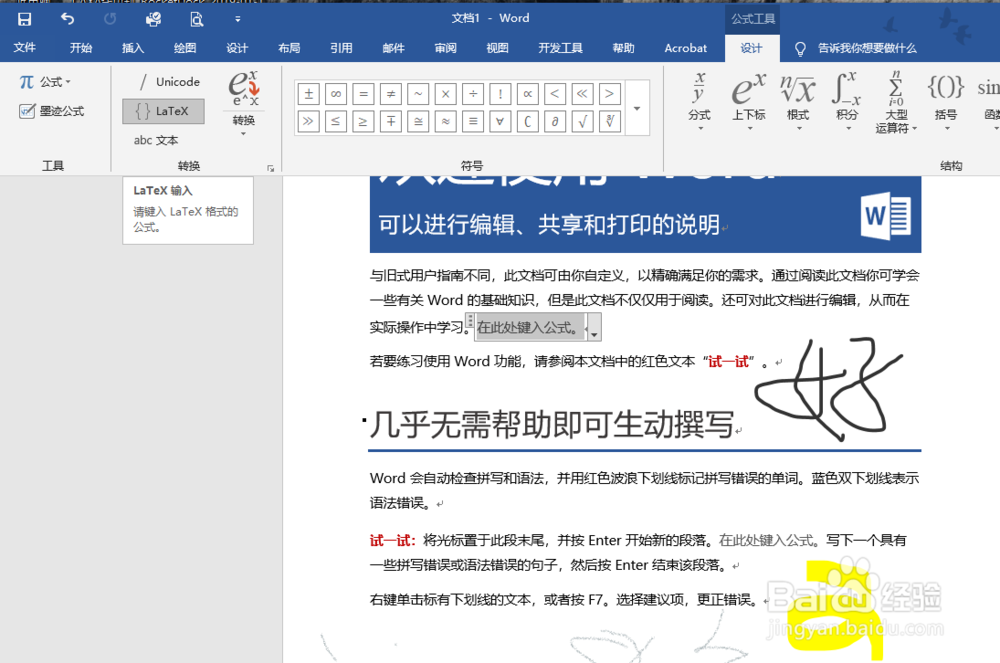Insert the multiplication sign symbol
Screen dimensions: 1000x663
(446, 94)
